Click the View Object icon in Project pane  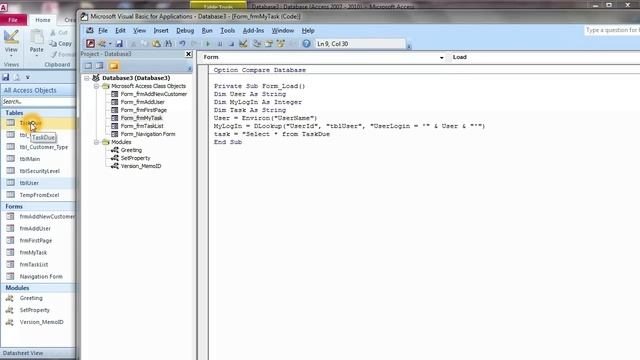100,66
